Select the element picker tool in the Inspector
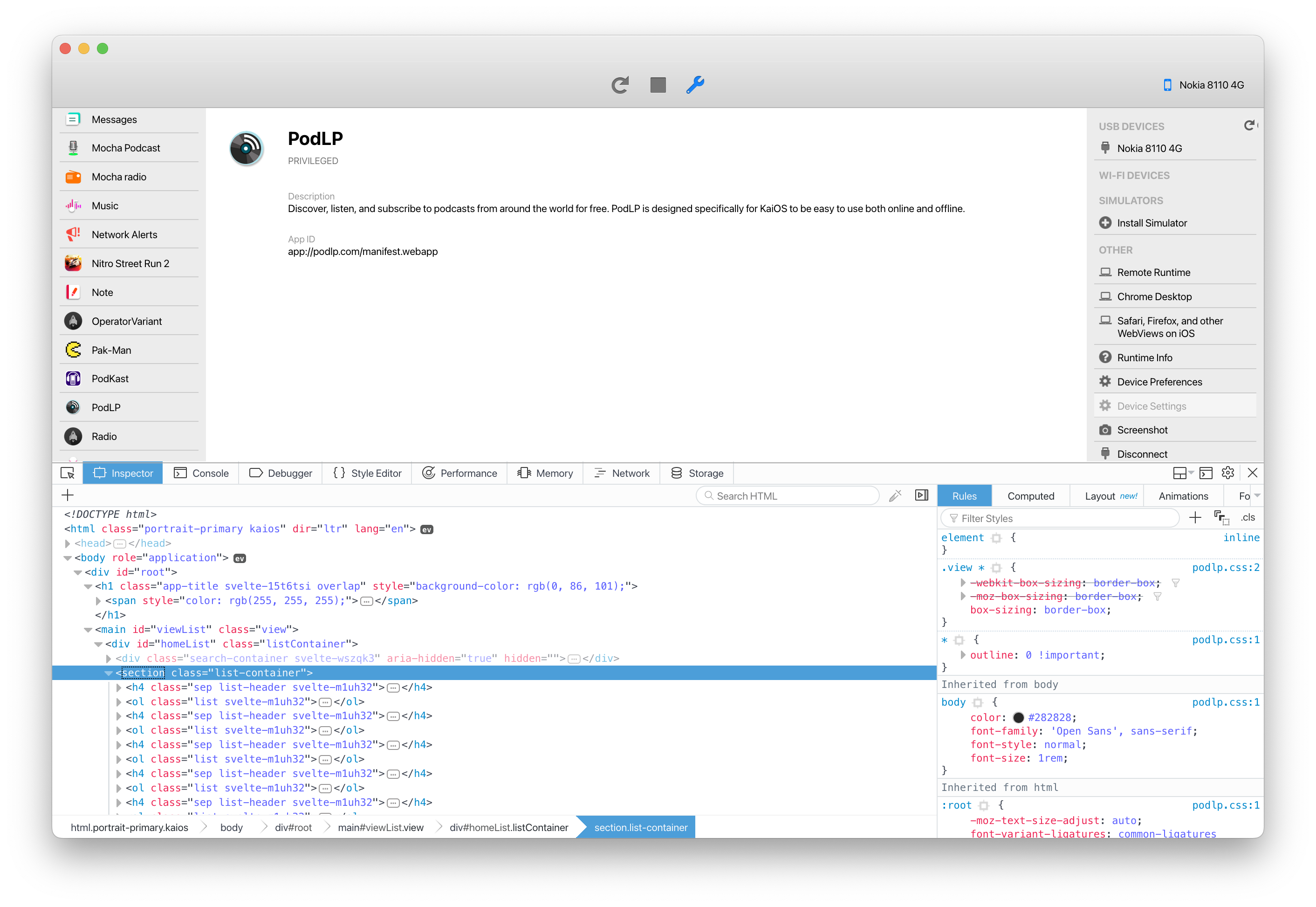 pyautogui.click(x=68, y=473)
